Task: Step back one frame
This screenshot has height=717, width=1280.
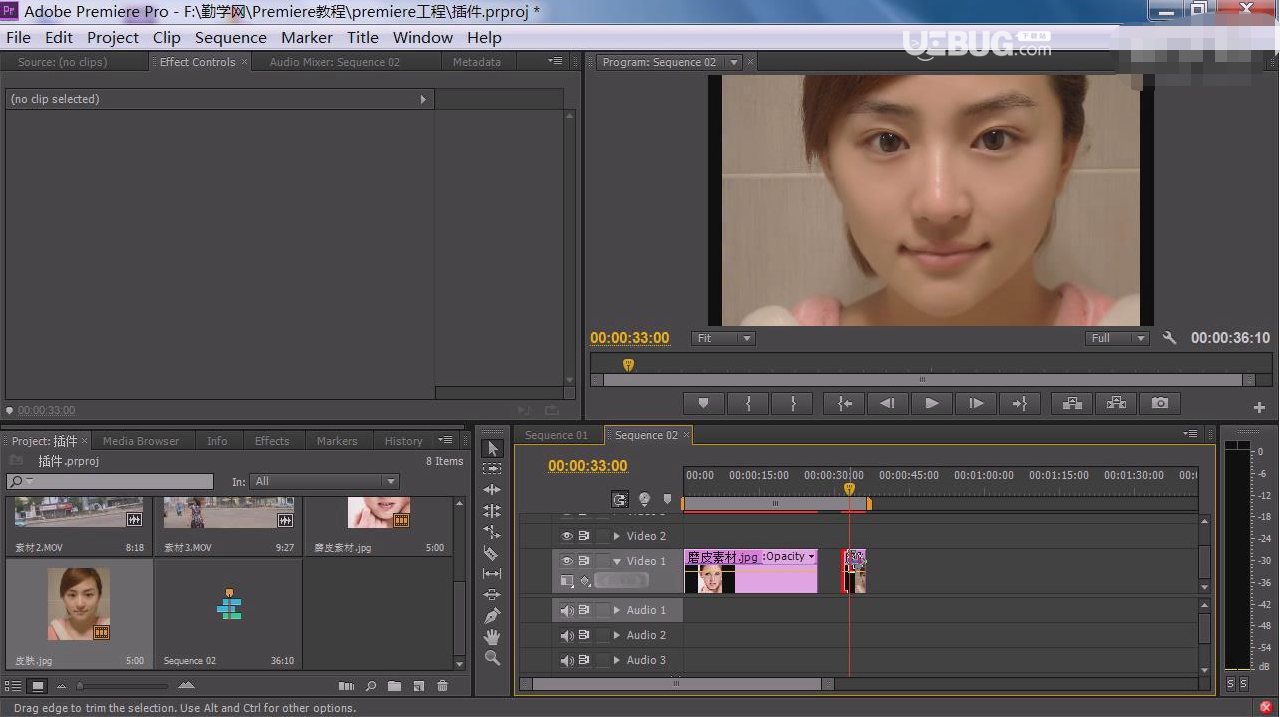Action: (888, 403)
